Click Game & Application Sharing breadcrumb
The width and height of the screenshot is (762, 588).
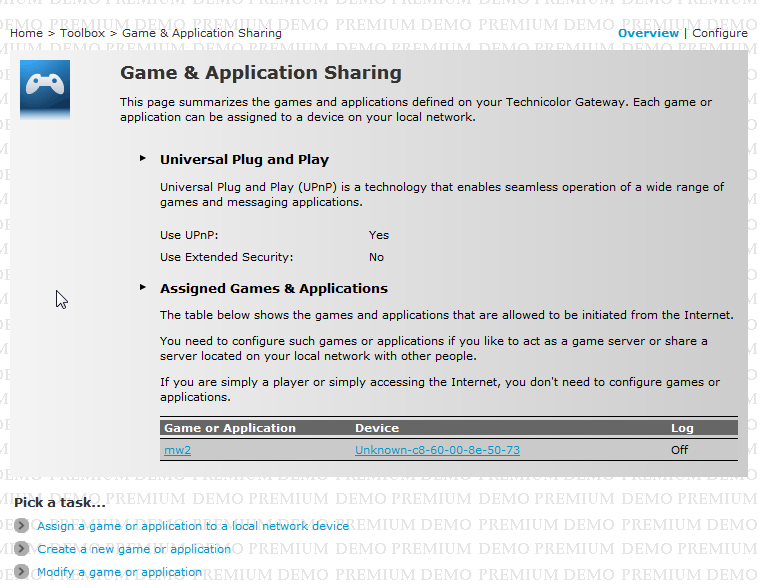click(x=202, y=33)
